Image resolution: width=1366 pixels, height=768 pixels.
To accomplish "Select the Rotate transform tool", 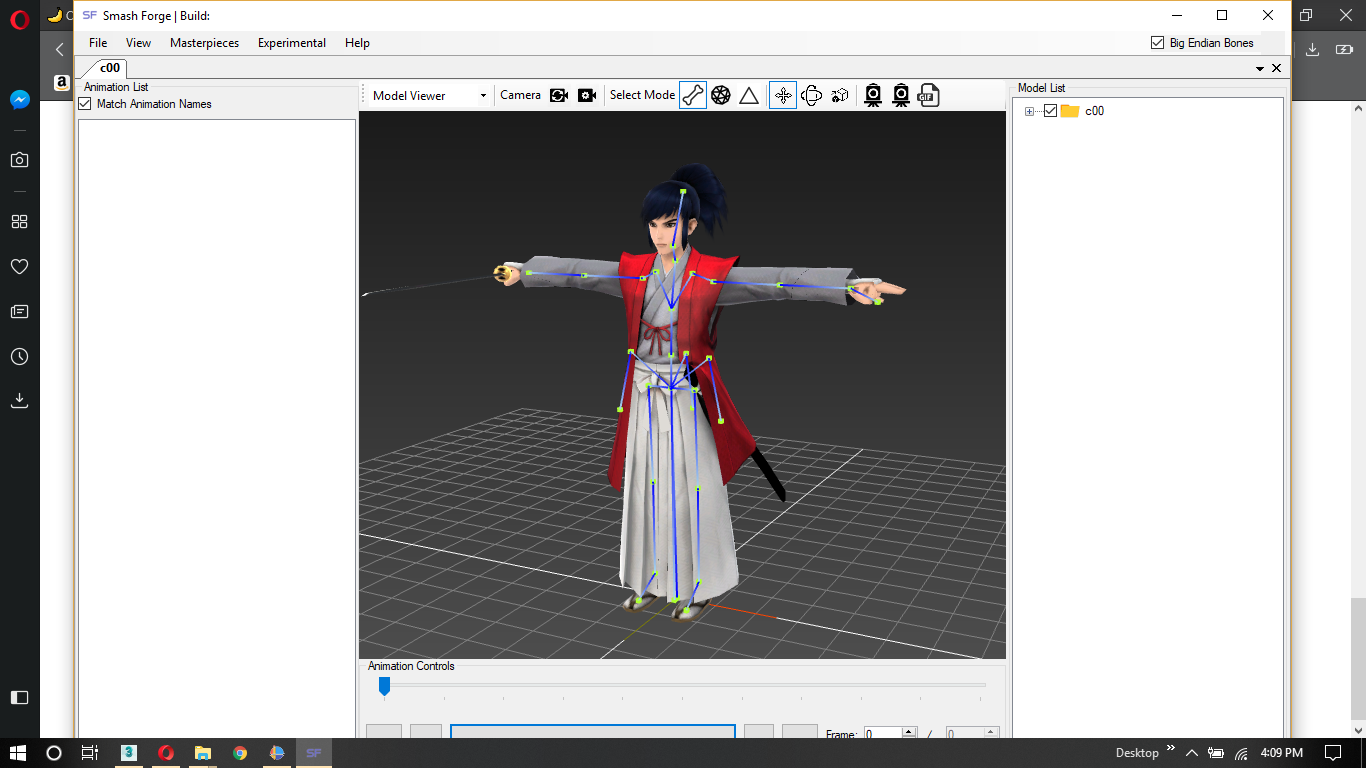I will coord(810,94).
